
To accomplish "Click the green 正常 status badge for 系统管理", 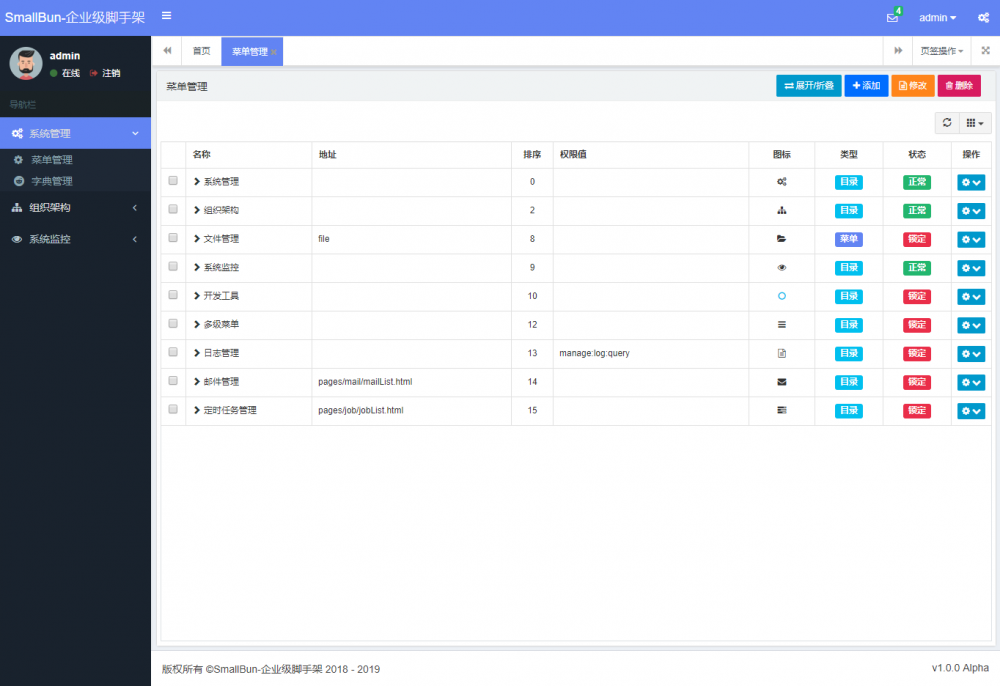I will click(917, 182).
